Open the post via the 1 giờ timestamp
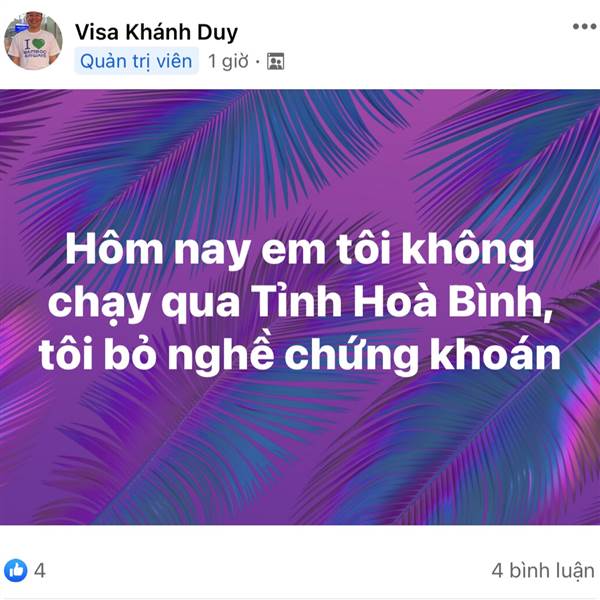This screenshot has width=600, height=600. coord(228,61)
